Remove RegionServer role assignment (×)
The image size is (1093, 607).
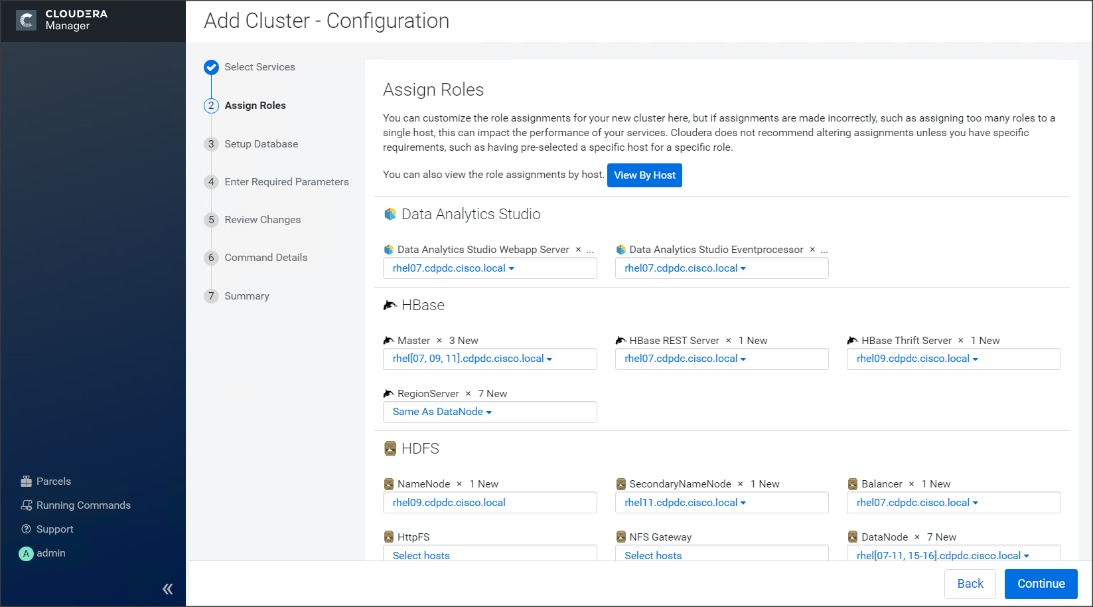[468, 394]
